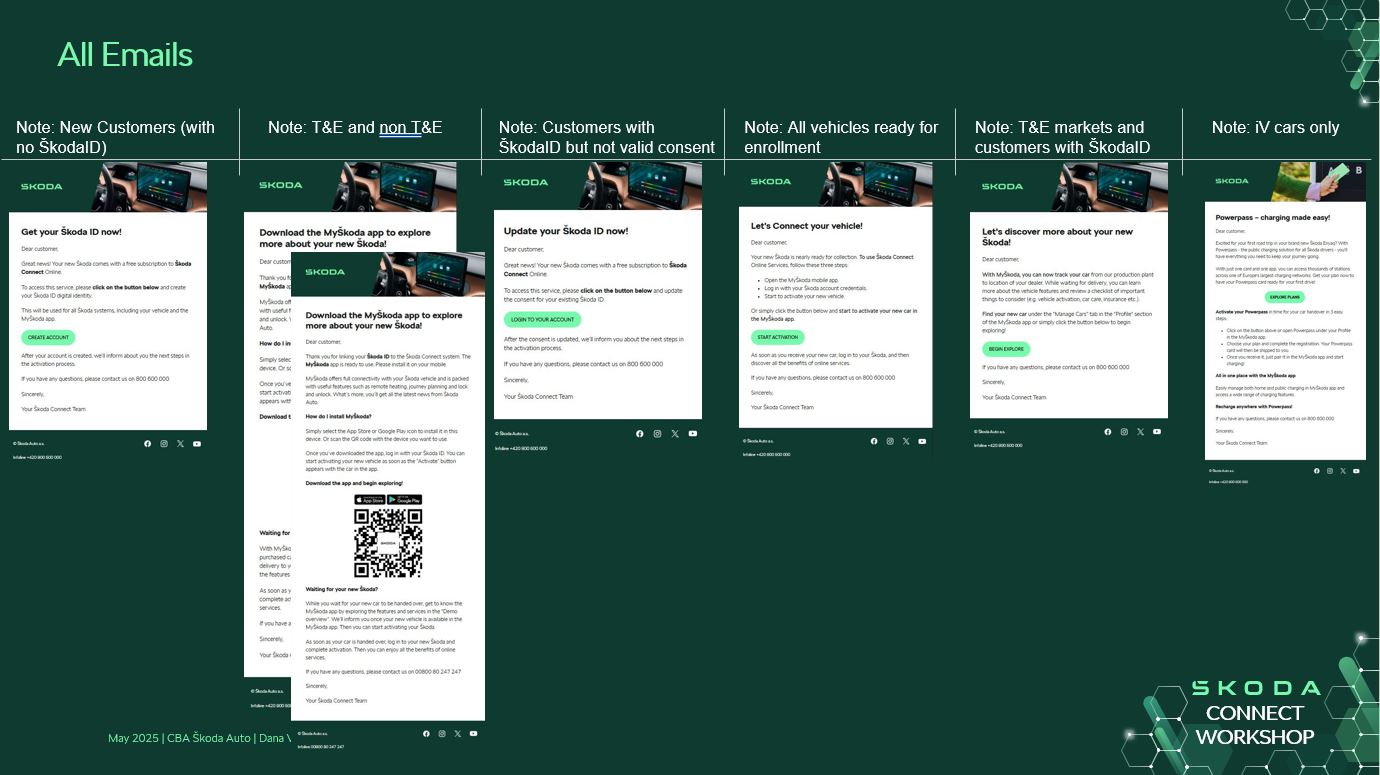The image size is (1380, 775).
Task: Open Instagram icon in 'Let's Connect your vehicle' email
Action: [890, 441]
